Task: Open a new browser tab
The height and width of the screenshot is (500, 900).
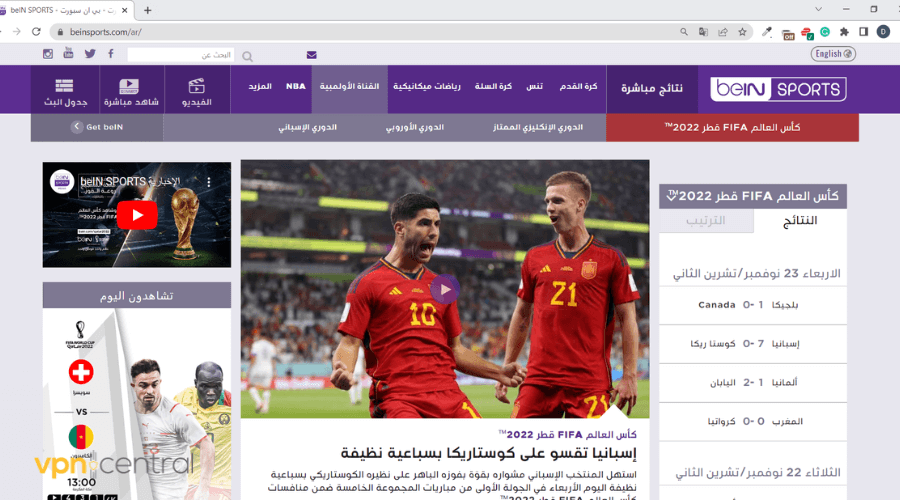Action: 148,10
